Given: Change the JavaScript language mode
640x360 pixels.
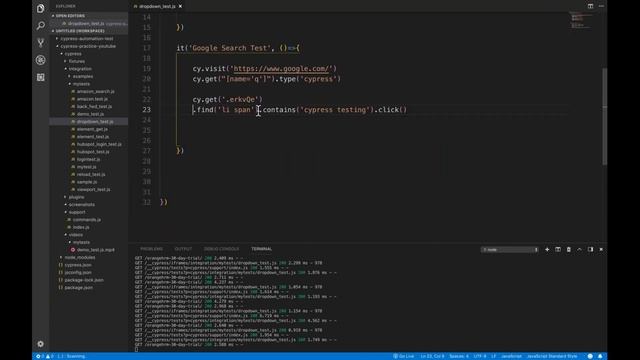Looking at the screenshot, I should pyautogui.click(x=511, y=356).
